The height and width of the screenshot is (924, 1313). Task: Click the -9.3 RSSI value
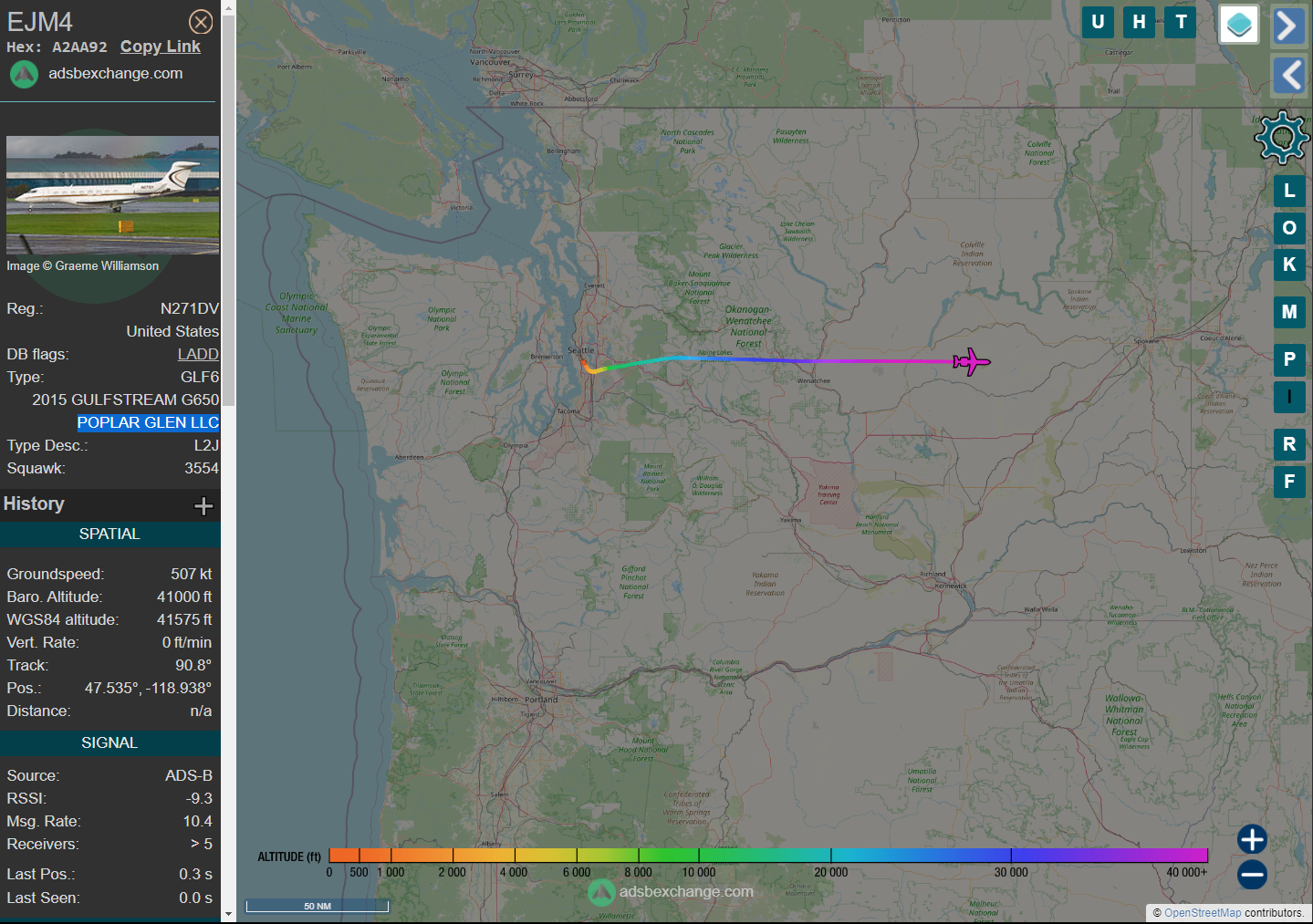click(x=199, y=798)
